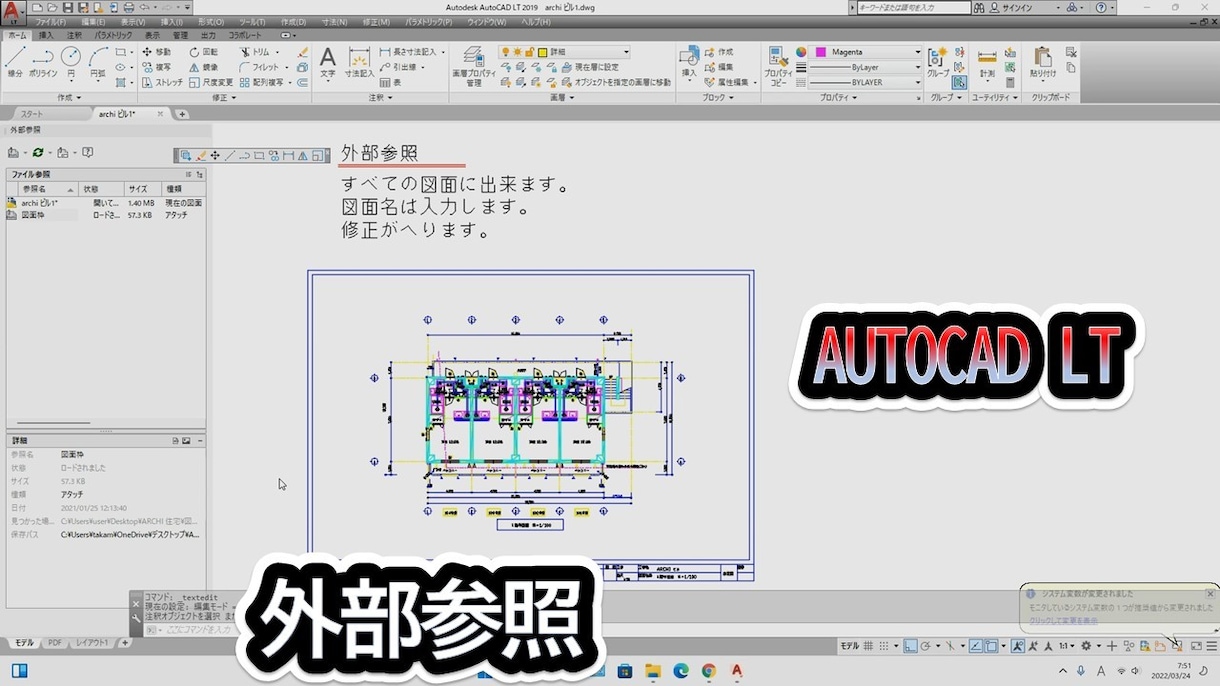Expand the 修正 panel
1220x686 pixels.
tap(223, 97)
